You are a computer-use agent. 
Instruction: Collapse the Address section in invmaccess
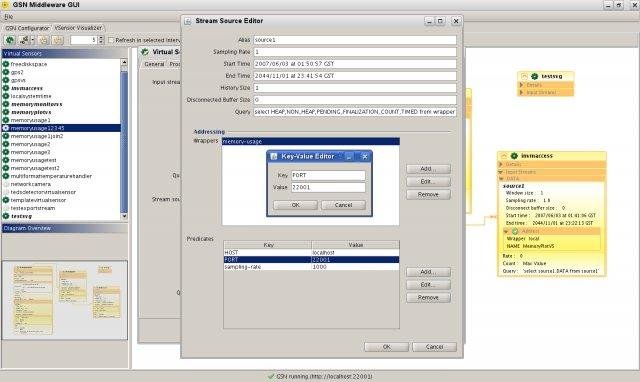pos(507,231)
